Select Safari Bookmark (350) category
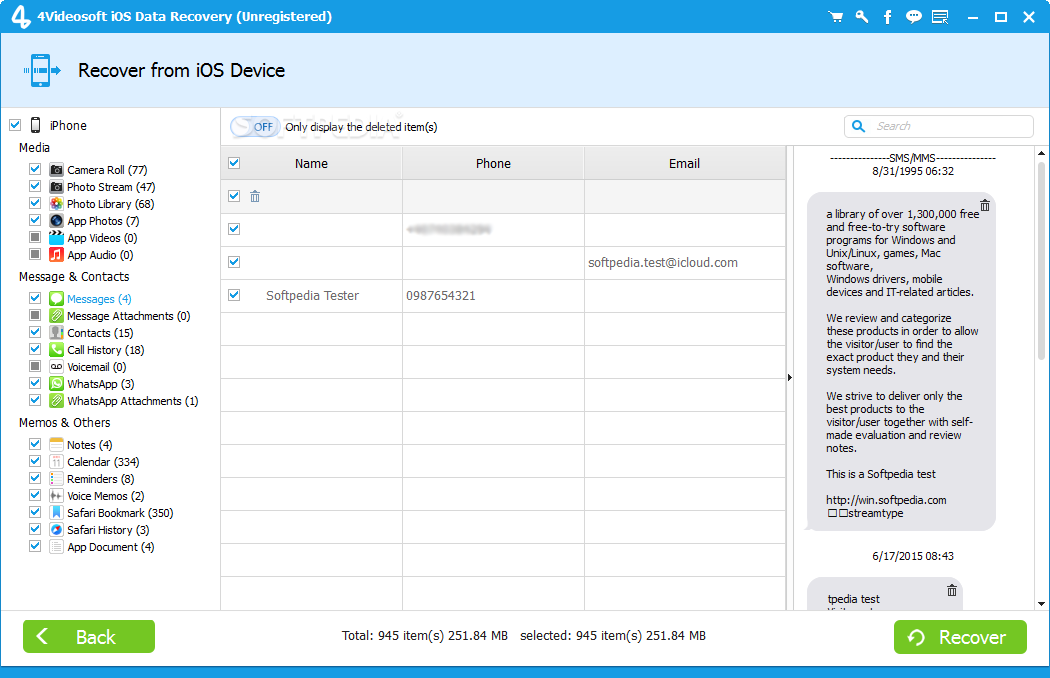 [x=120, y=513]
